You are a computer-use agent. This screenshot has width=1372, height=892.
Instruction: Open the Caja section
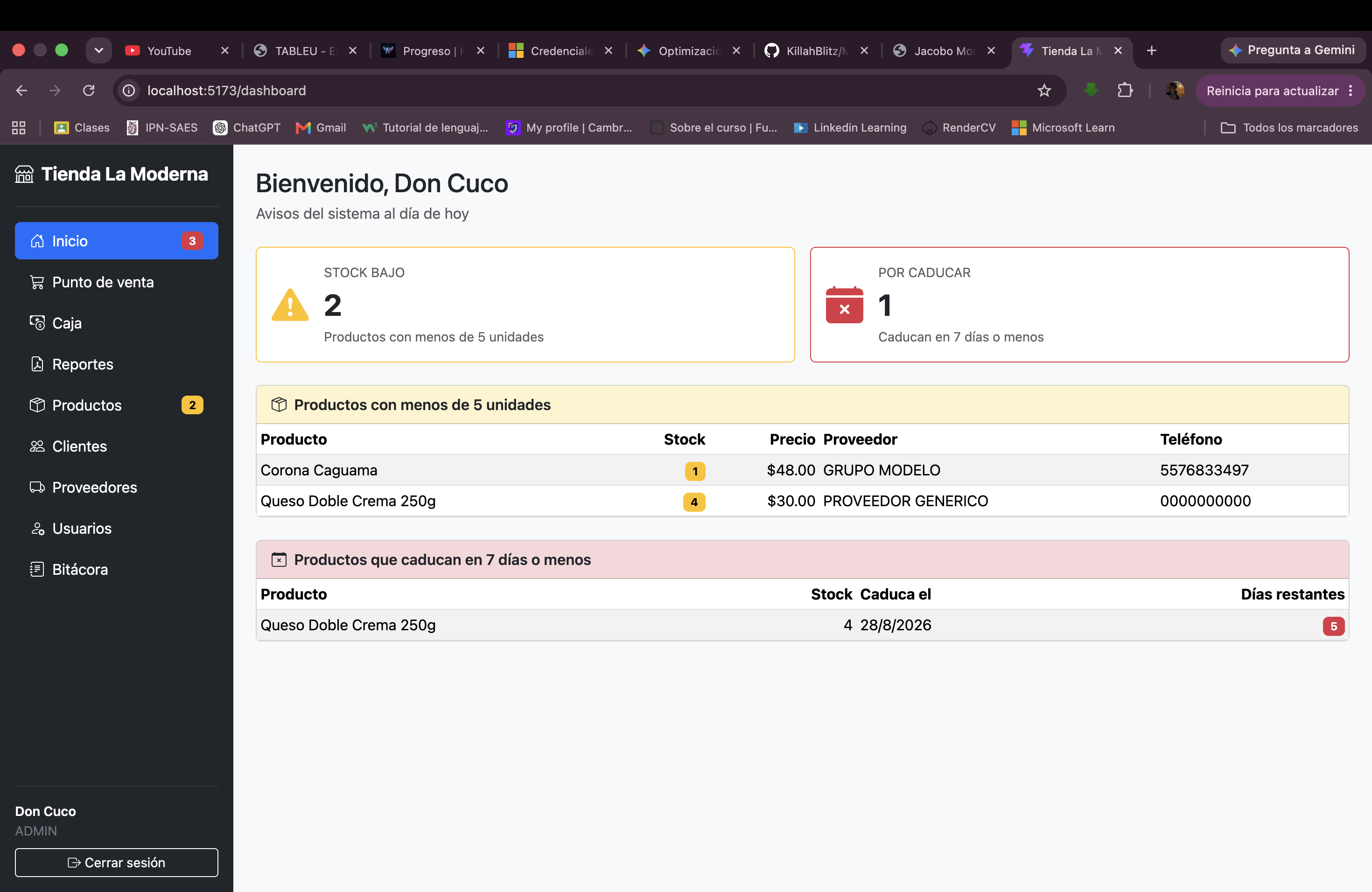pos(117,323)
